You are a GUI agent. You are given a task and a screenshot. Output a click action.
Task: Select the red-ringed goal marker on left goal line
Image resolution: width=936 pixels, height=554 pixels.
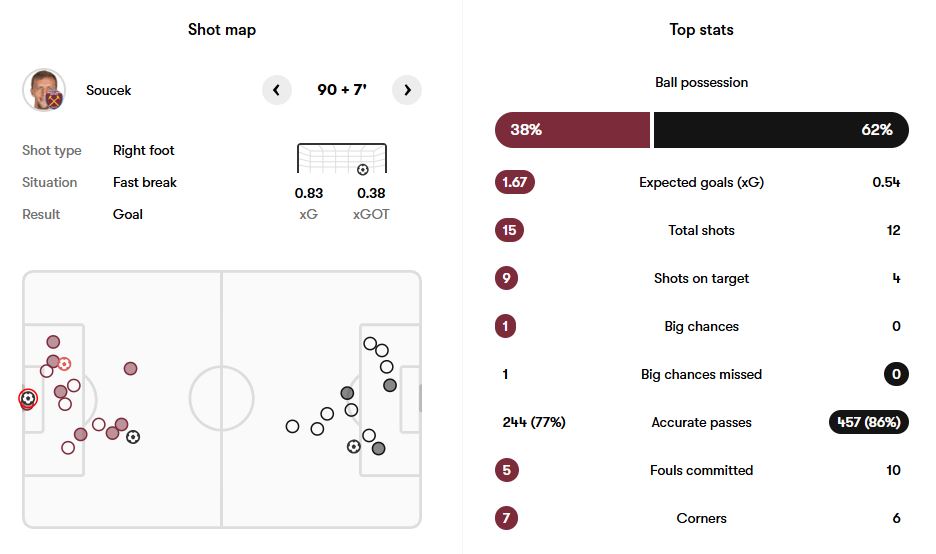(x=28, y=399)
